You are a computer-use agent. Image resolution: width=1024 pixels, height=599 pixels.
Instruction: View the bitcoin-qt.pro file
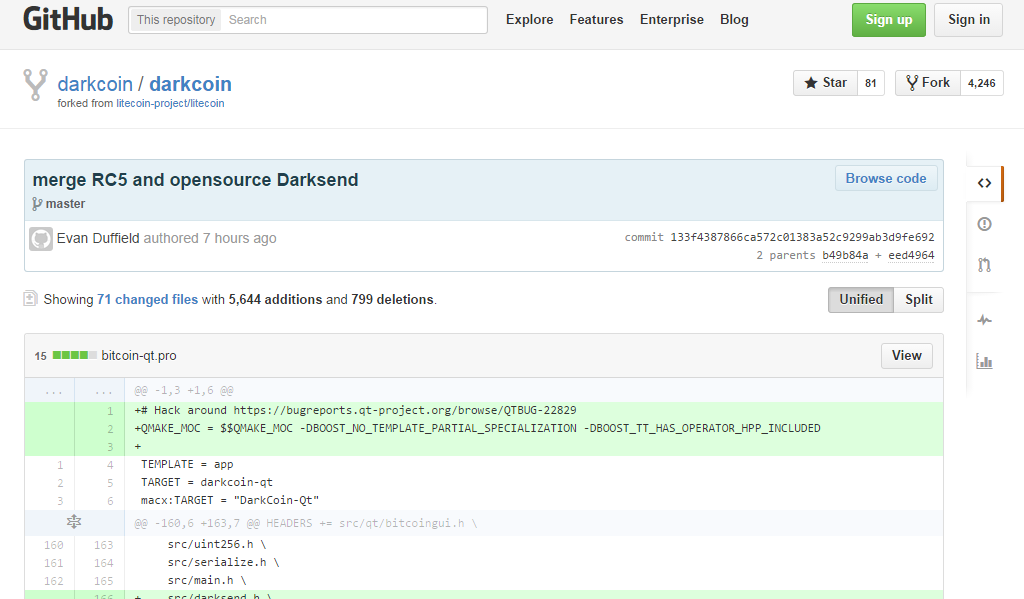tap(906, 356)
